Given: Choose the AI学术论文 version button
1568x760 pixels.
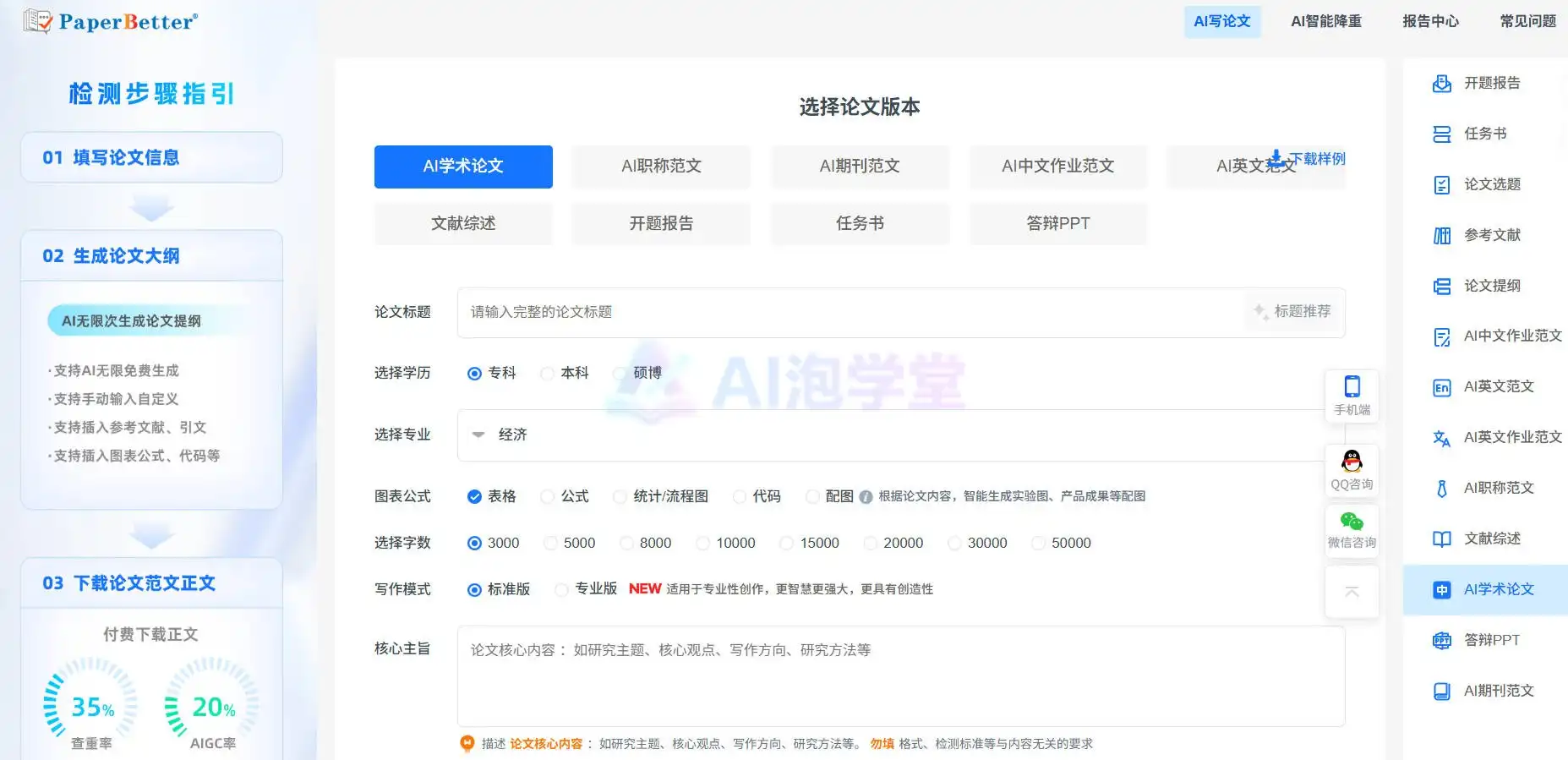Looking at the screenshot, I should 463,167.
